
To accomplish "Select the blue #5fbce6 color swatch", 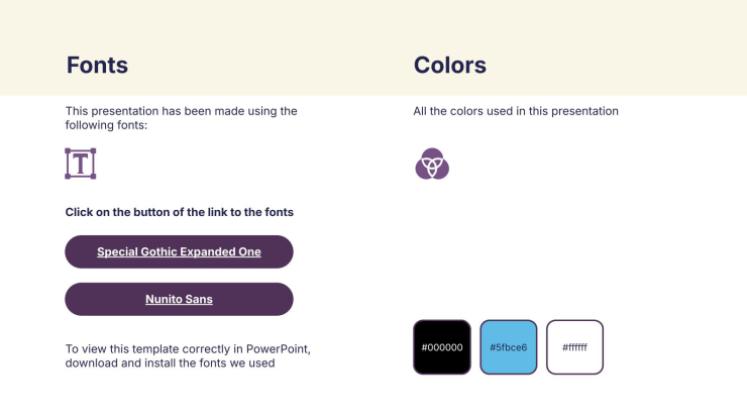I will pyautogui.click(x=508, y=347).
